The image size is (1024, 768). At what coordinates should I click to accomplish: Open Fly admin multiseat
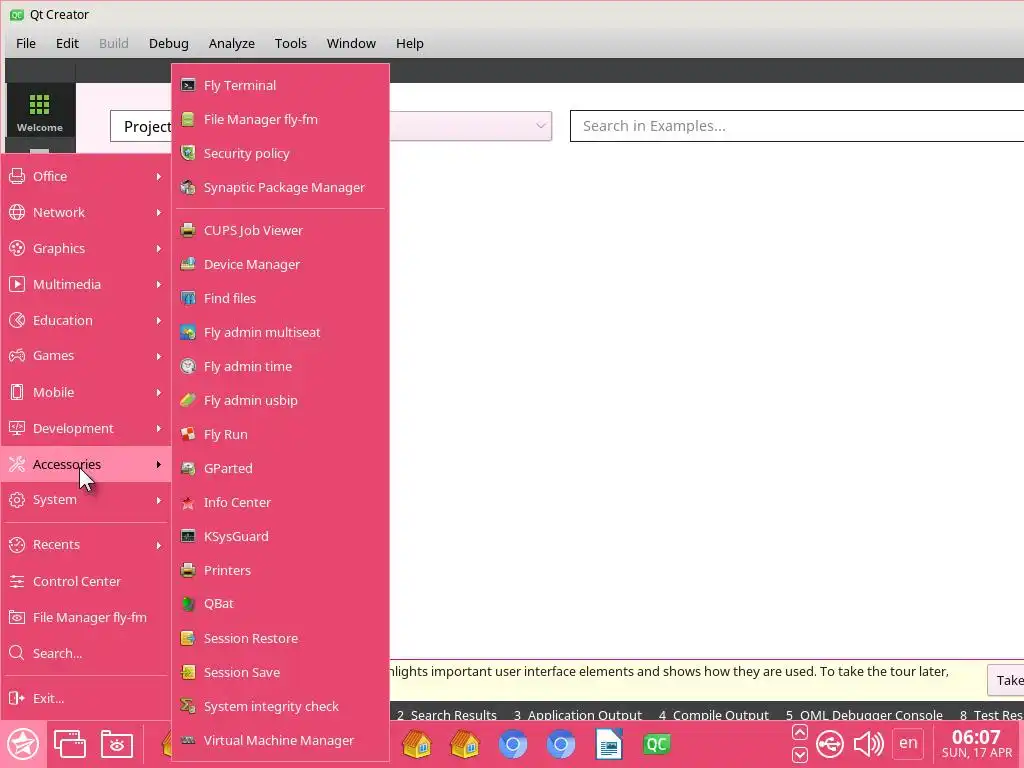[280, 332]
